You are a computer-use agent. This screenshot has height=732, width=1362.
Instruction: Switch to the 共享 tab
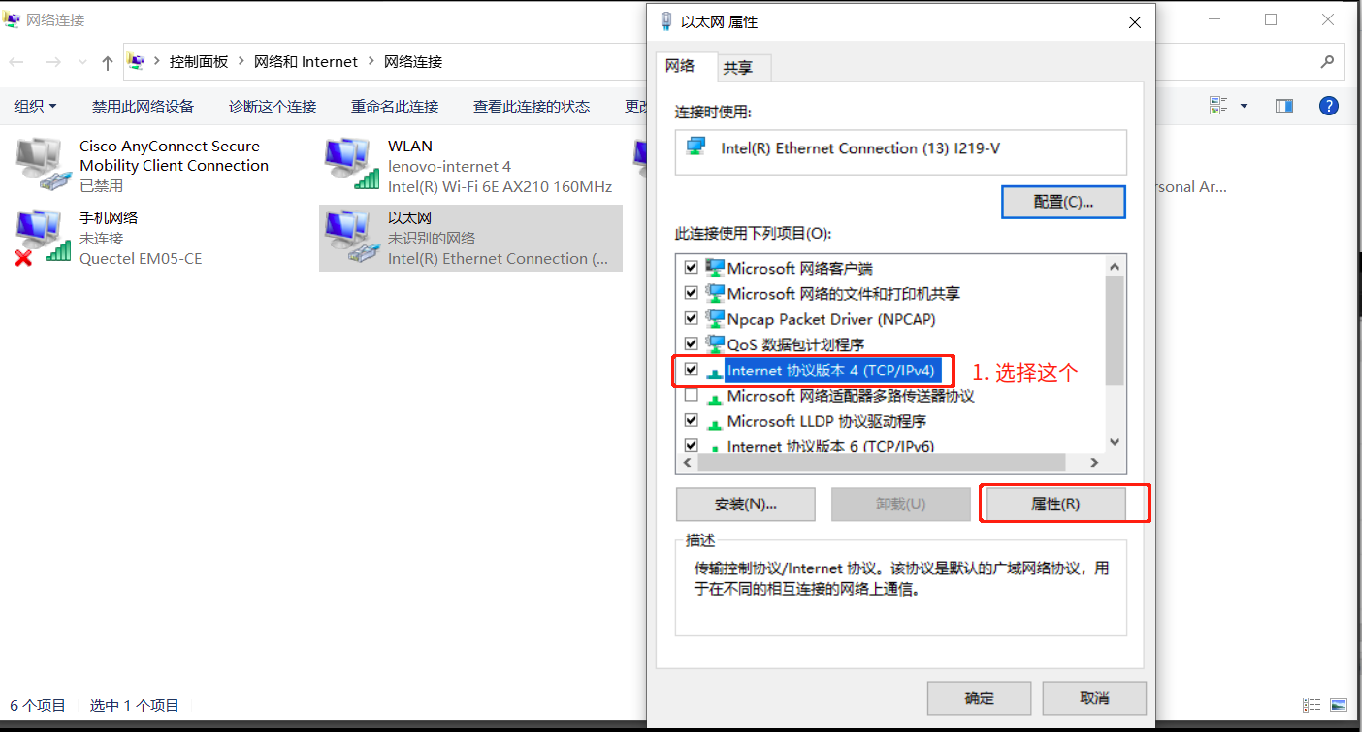(x=738, y=67)
